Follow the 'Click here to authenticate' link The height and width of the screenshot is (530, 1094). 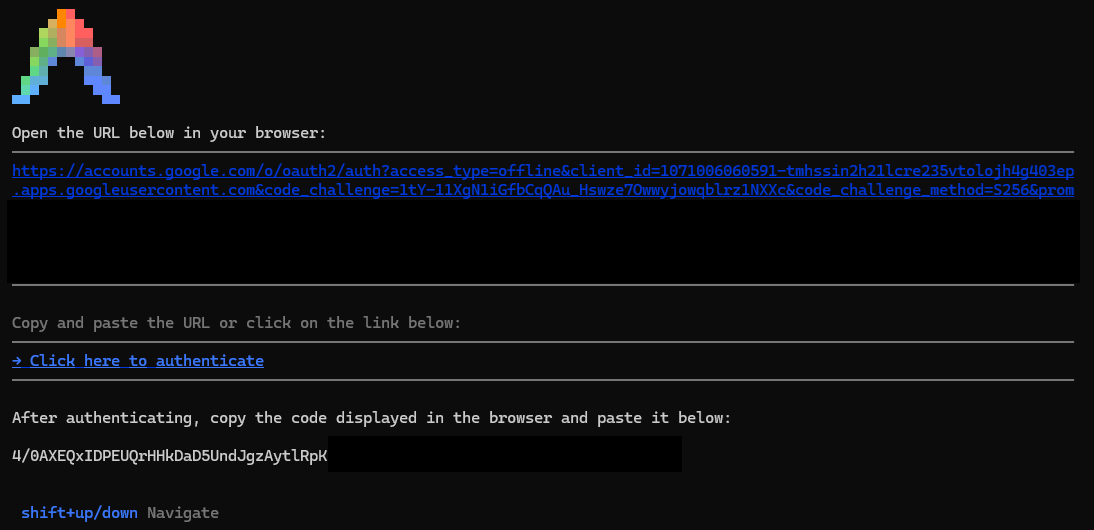coord(138,361)
